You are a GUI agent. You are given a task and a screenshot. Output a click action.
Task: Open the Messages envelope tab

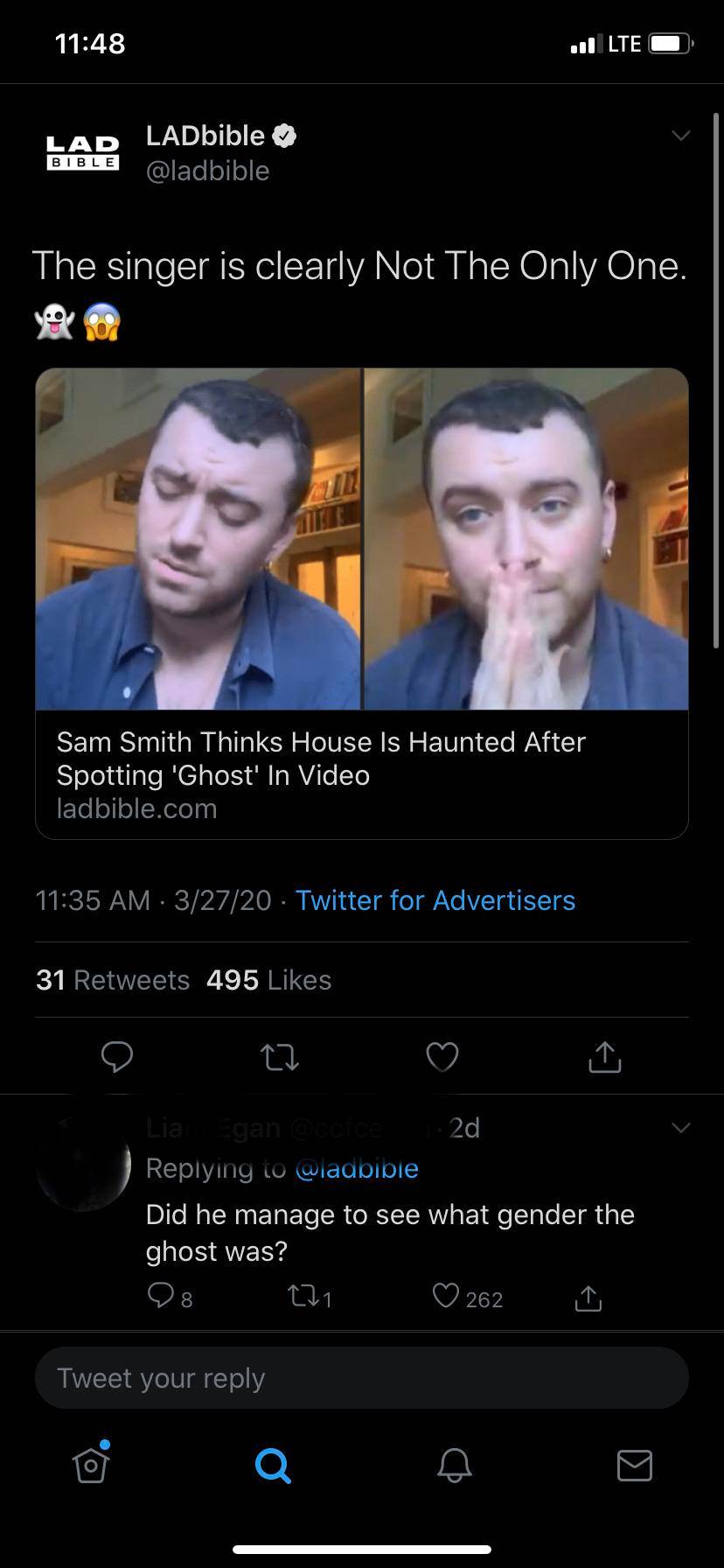634,1464
